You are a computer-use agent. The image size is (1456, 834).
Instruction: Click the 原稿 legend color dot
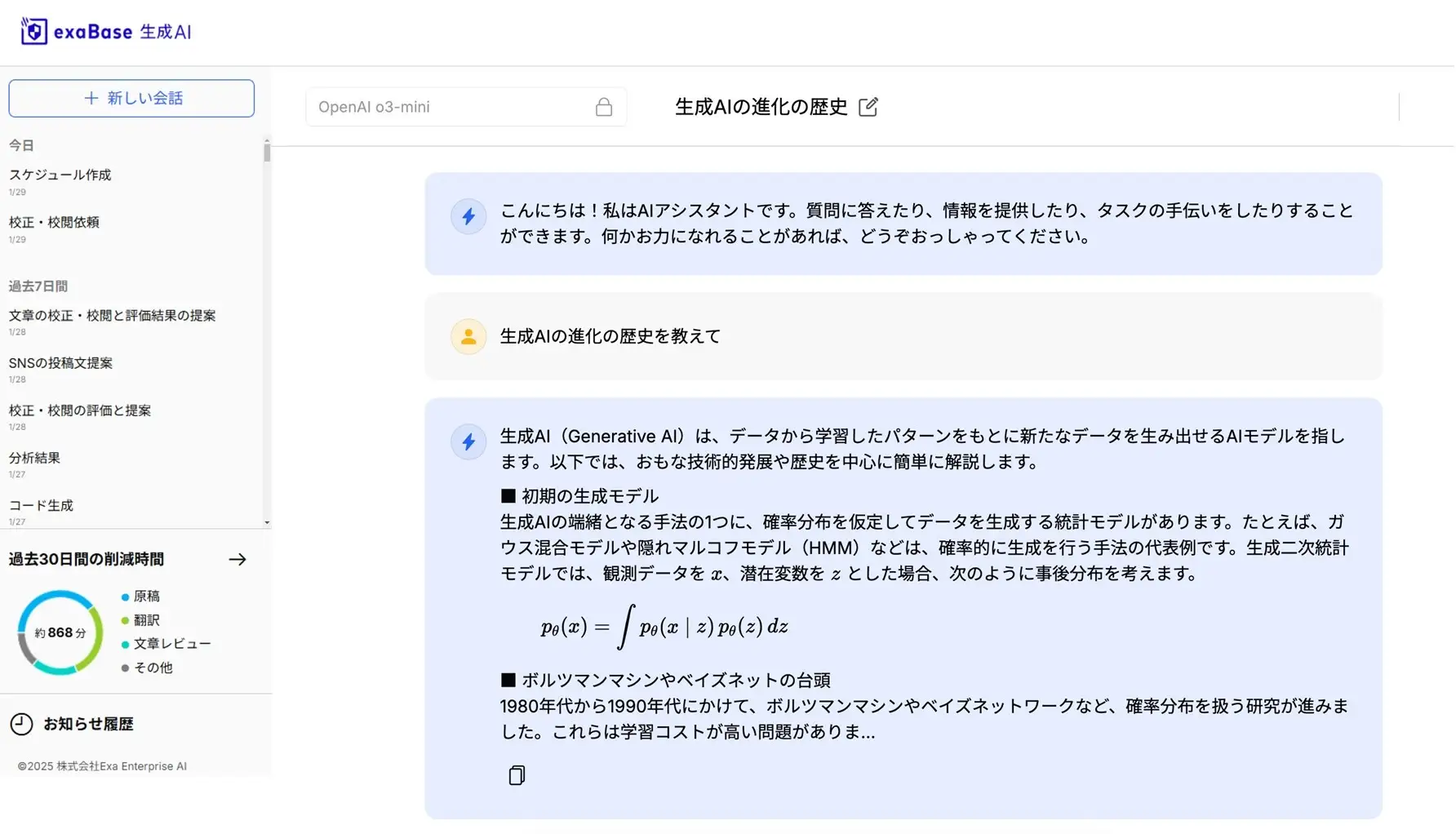(125, 597)
